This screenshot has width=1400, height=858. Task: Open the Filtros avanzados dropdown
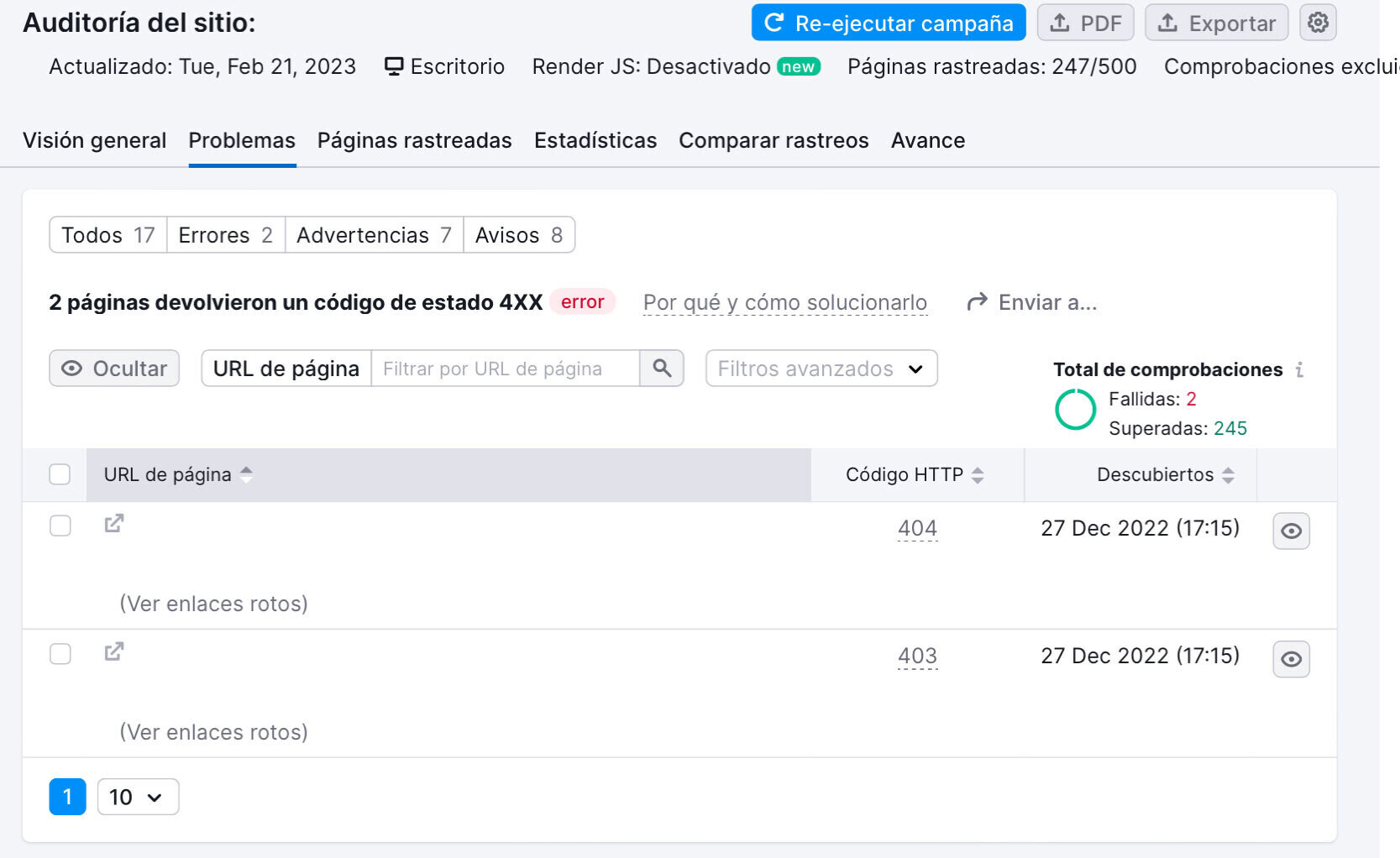pyautogui.click(x=821, y=368)
